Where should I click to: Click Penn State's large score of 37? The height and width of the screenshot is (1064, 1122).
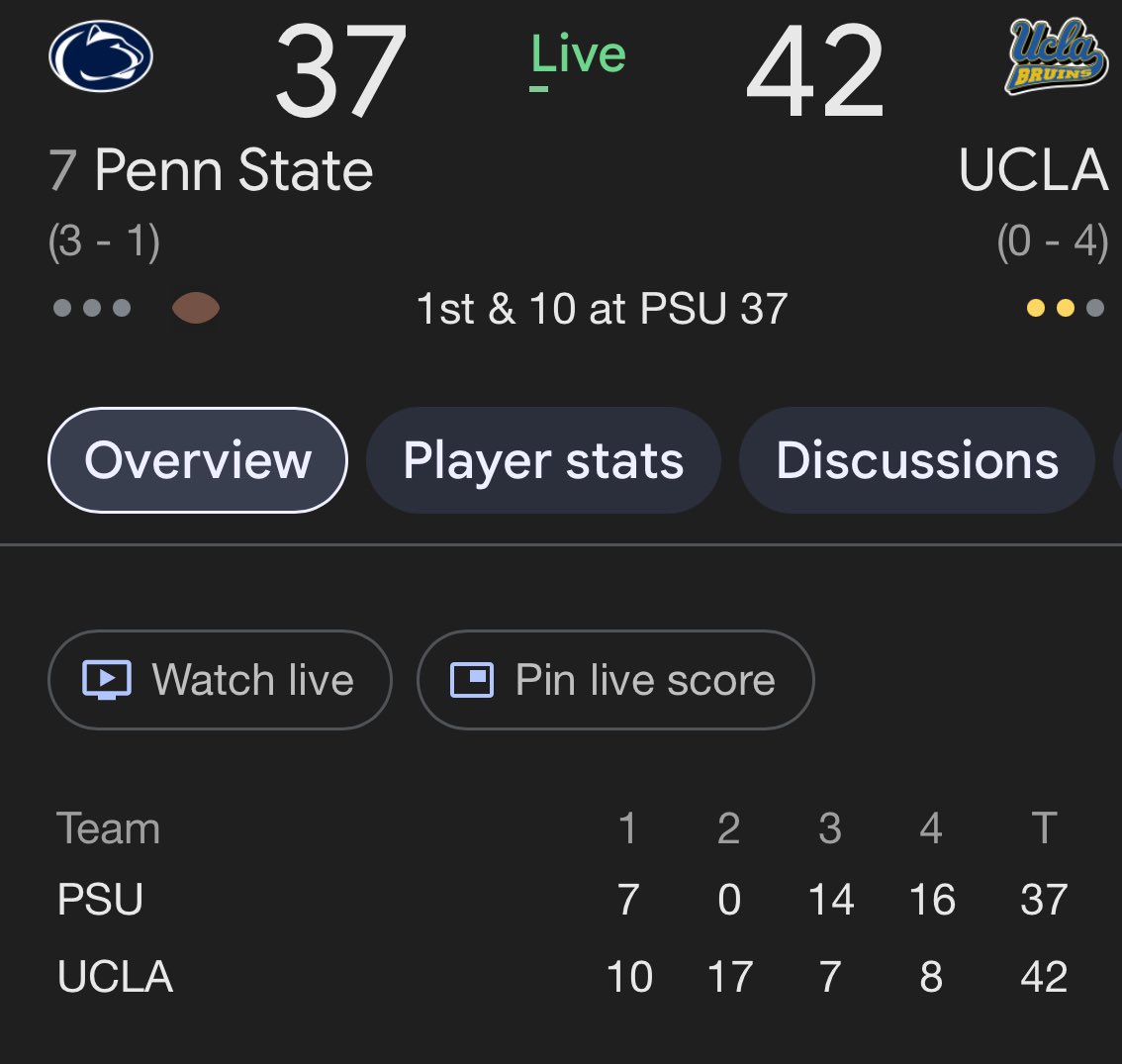coord(340,71)
